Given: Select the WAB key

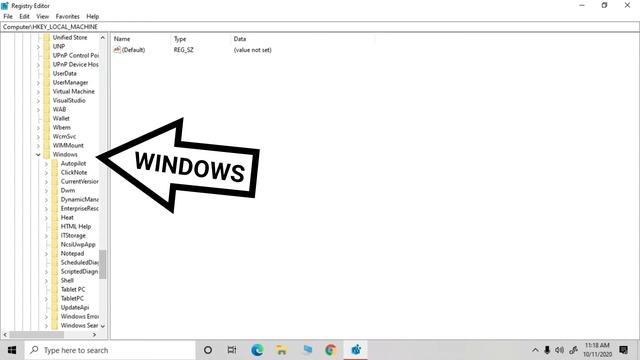Looking at the screenshot, I should point(59,109).
